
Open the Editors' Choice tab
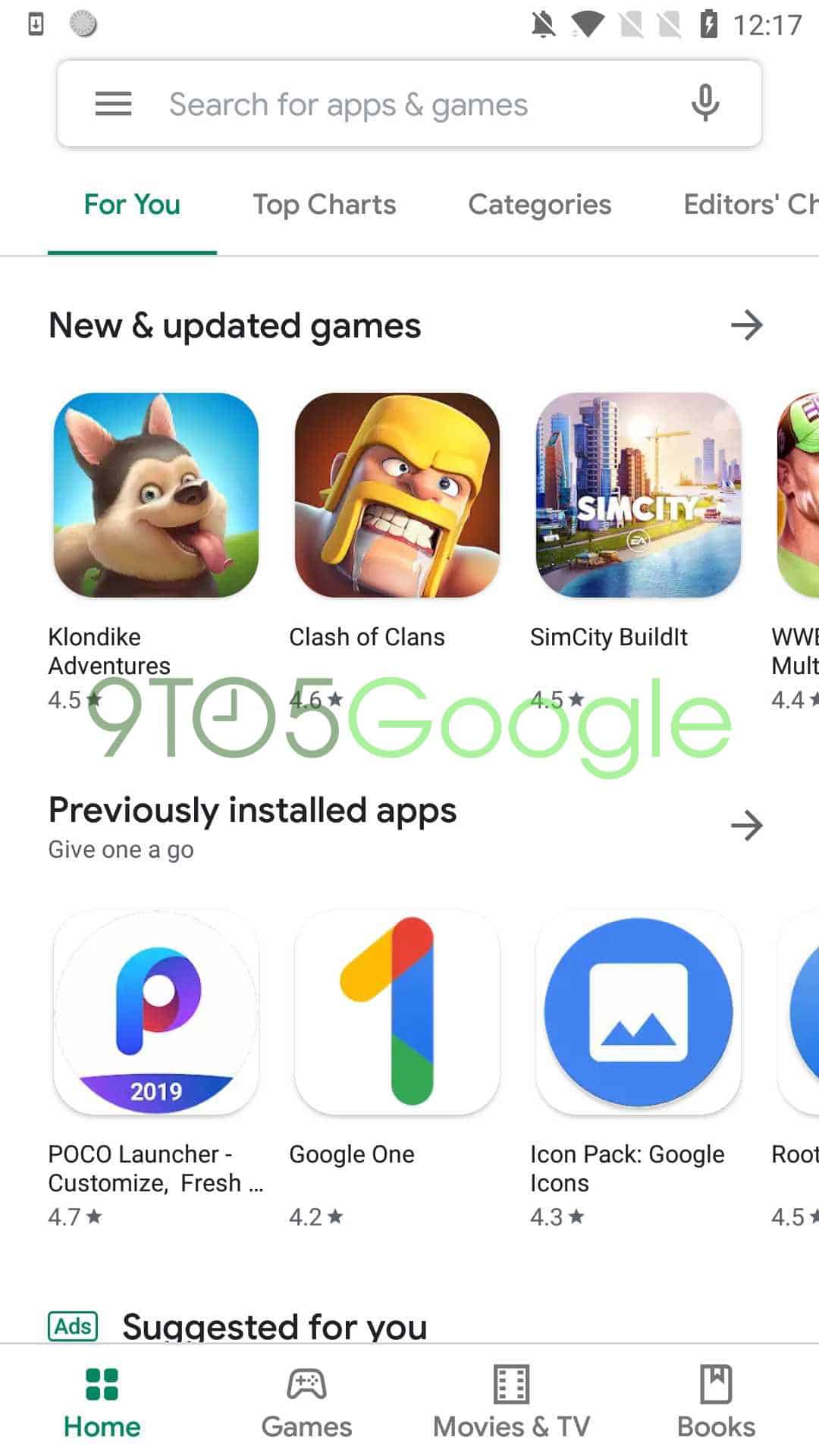751,205
